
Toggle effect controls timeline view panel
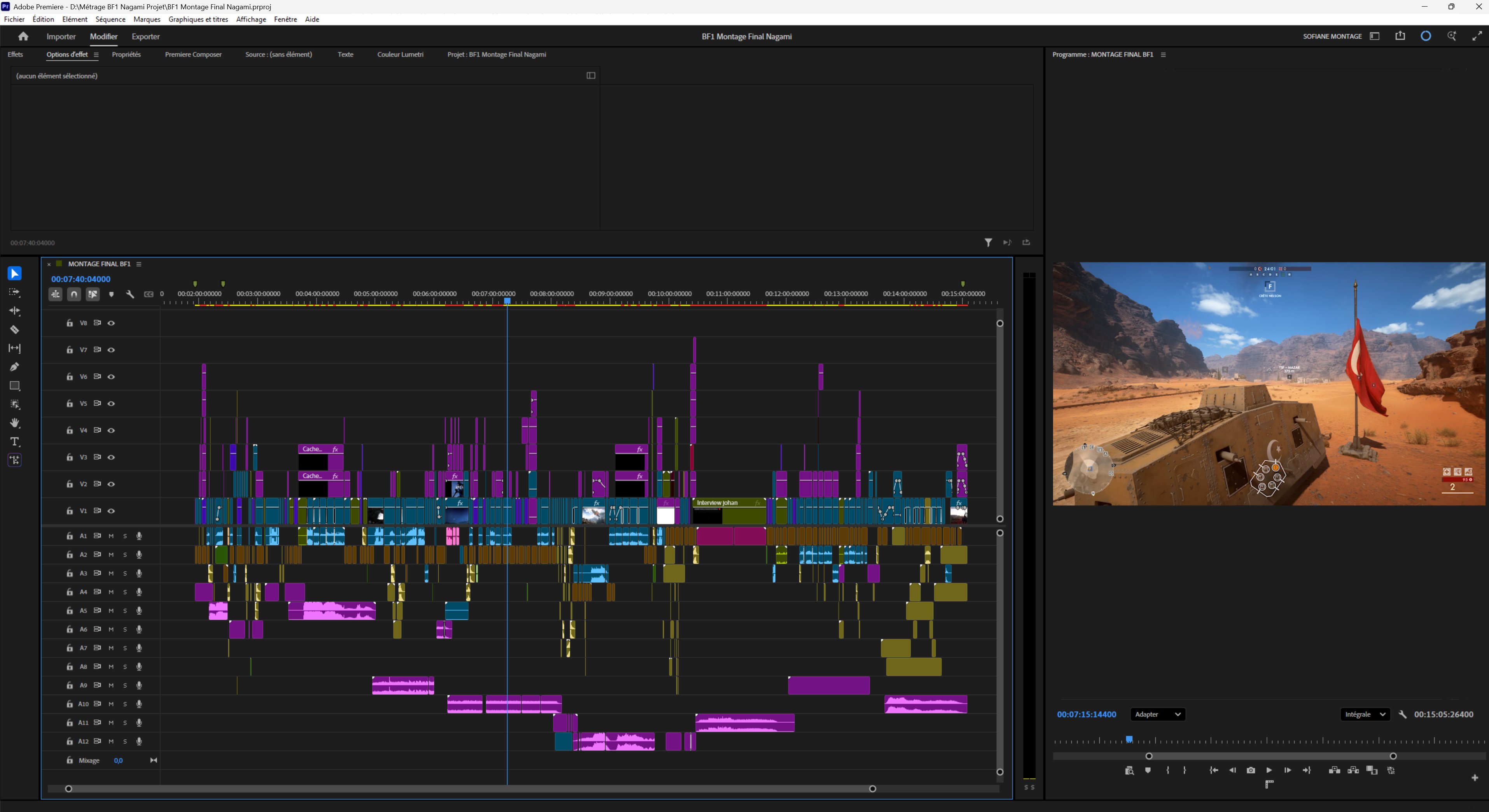coord(591,76)
